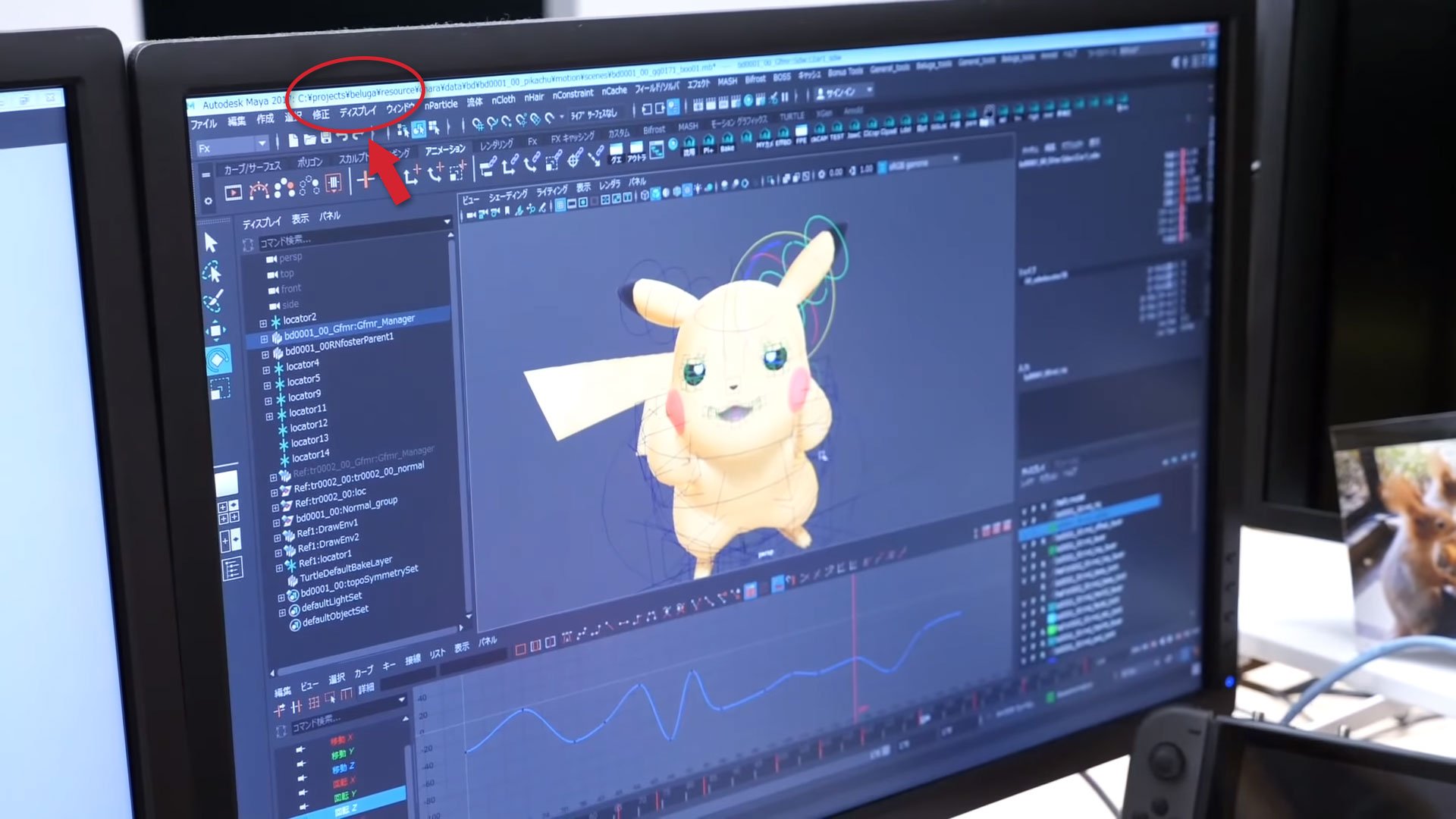Switch to the アニメーション shelf tab
The image size is (1456, 819).
pos(445,150)
